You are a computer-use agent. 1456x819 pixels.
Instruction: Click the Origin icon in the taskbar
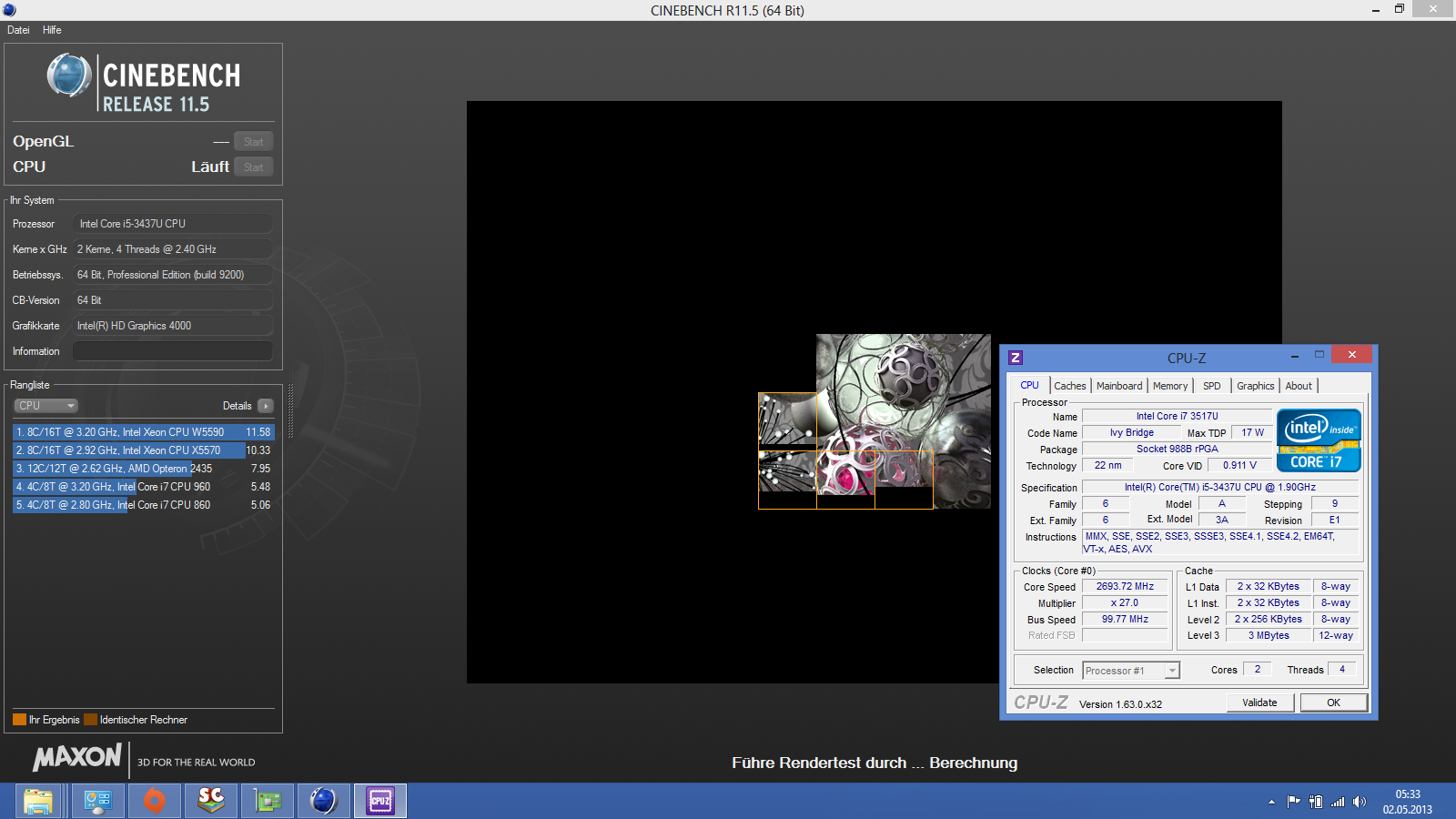(155, 801)
